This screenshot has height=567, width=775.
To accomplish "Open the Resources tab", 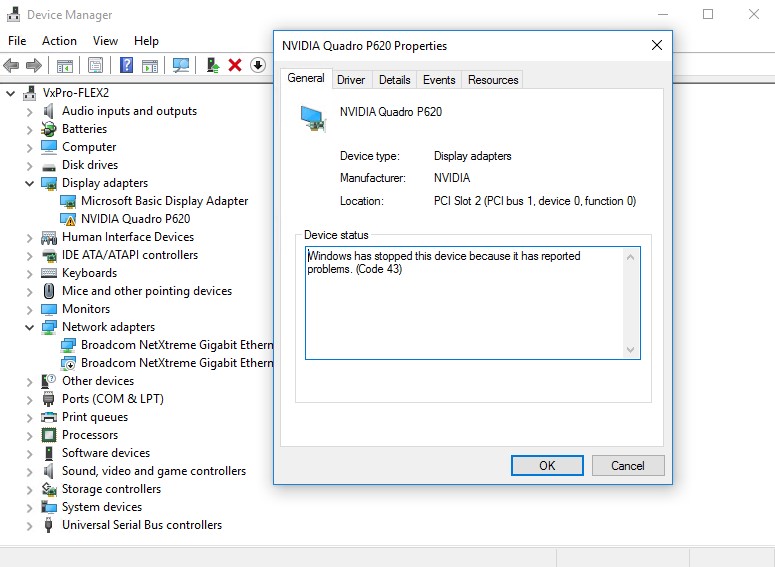I will [x=493, y=80].
